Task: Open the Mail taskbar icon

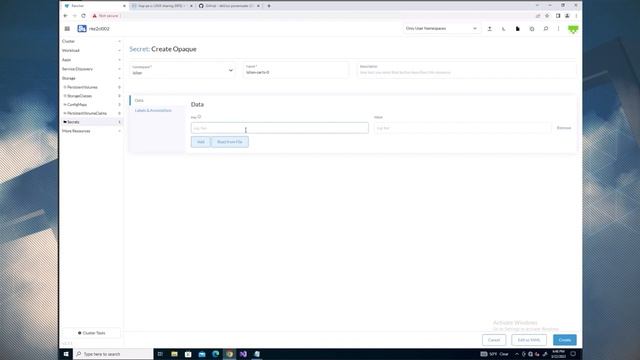Action: 202,354
